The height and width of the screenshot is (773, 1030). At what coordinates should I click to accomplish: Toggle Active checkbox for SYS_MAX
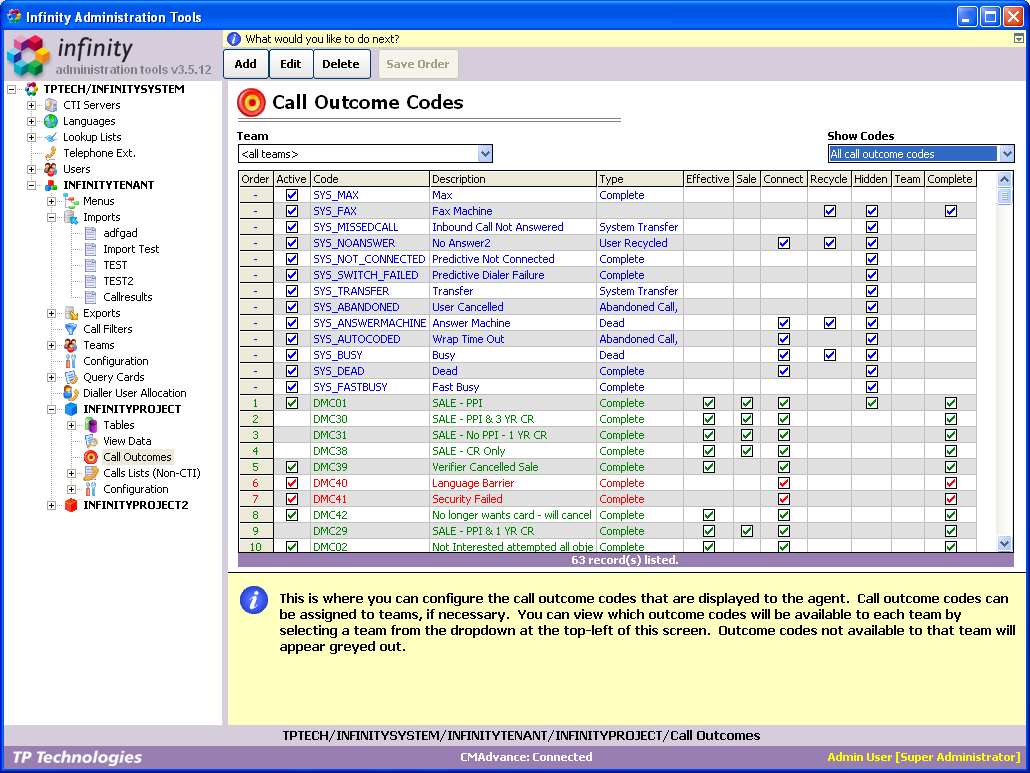[x=292, y=195]
